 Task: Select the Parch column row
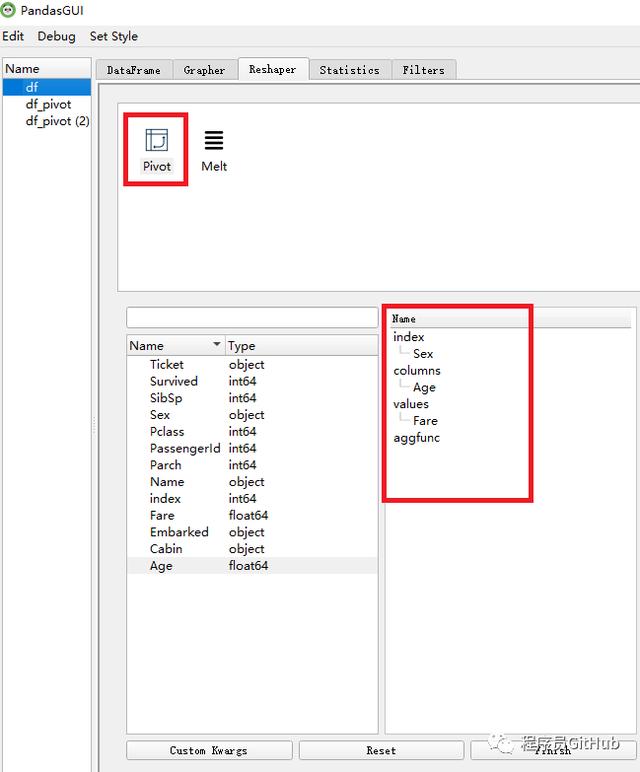[252, 465]
